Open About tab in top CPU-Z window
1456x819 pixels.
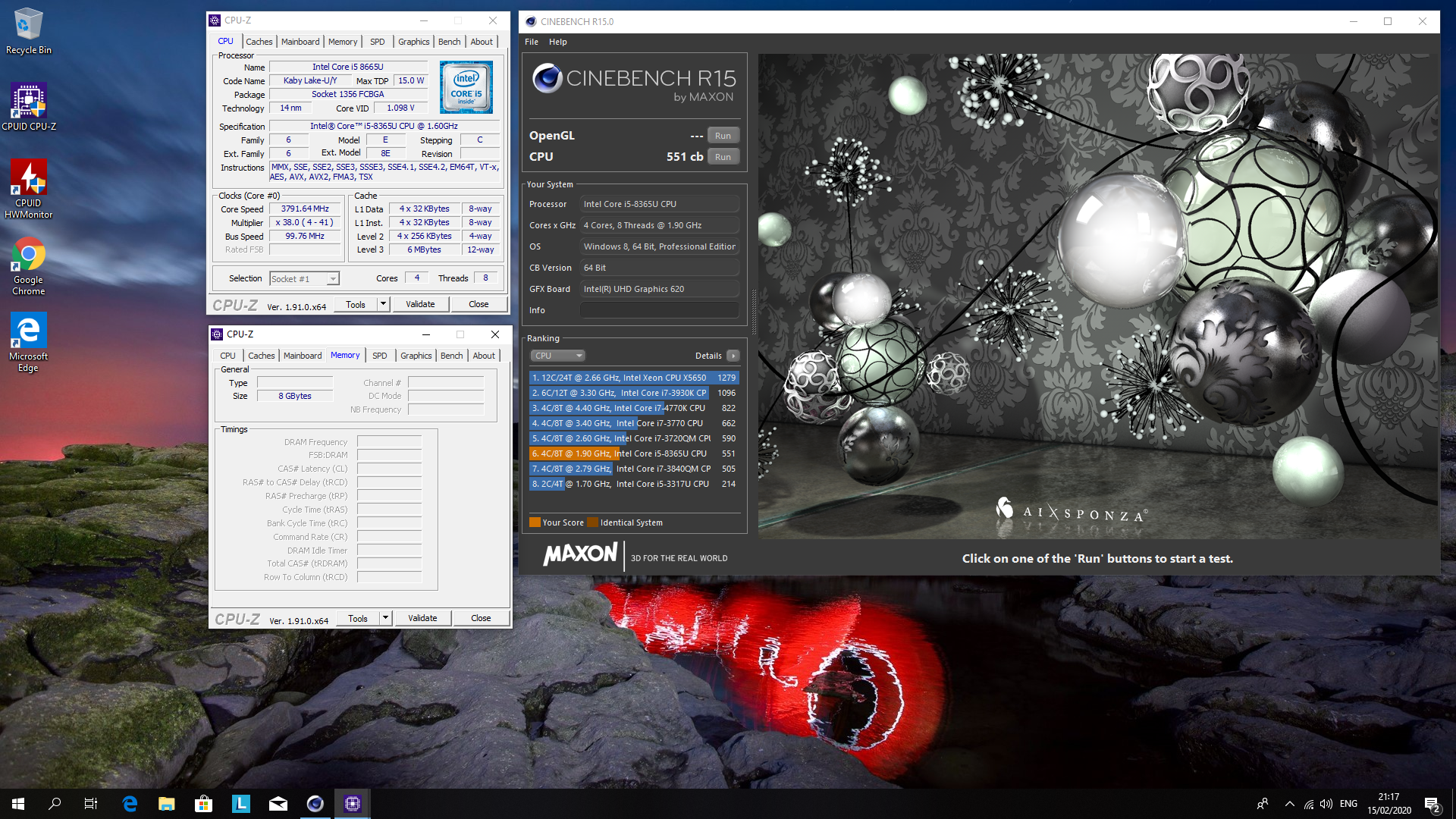pos(482,42)
